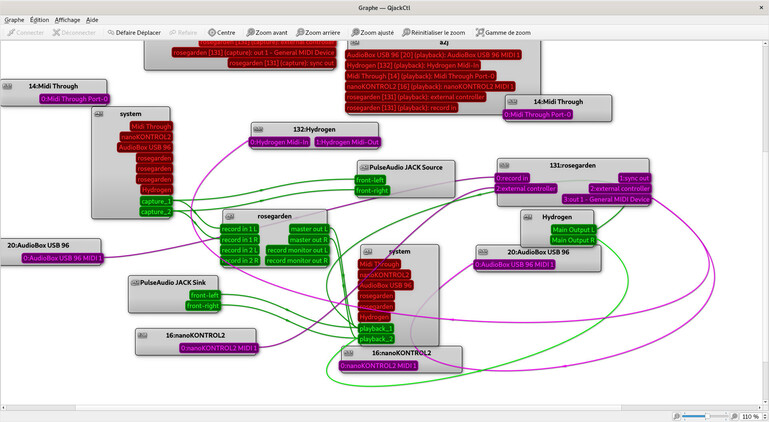This screenshot has height=422, width=769.
Task: Select the Main Output L port
Action: coord(573,230)
